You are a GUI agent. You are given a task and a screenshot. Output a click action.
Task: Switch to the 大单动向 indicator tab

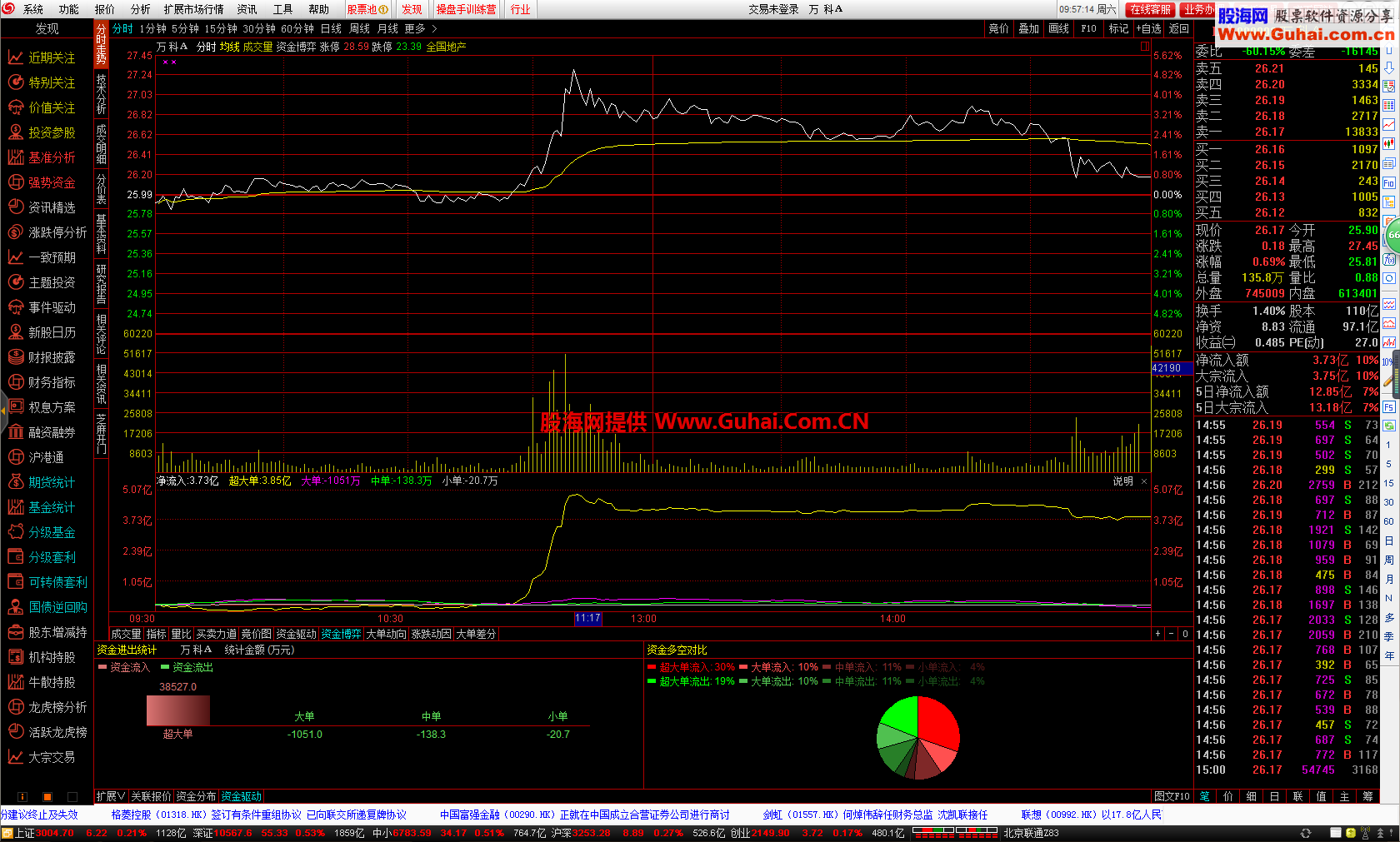click(x=386, y=634)
